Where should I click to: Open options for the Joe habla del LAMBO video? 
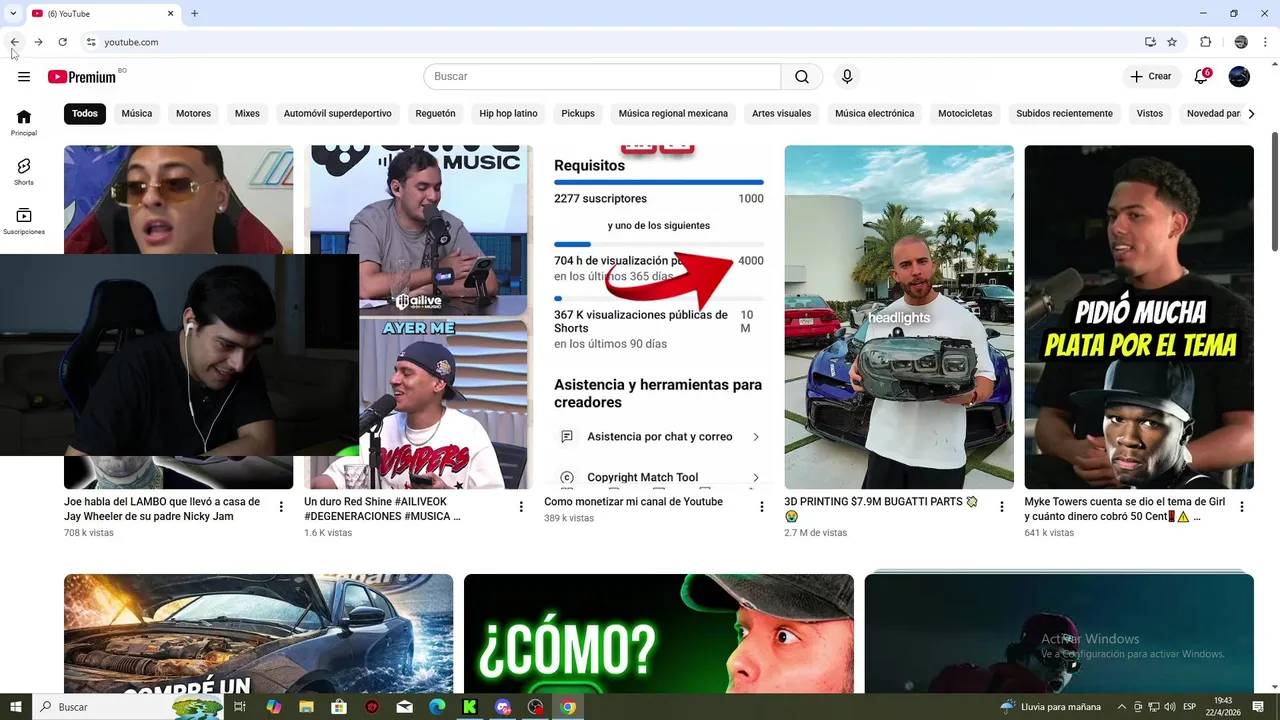[x=281, y=507]
